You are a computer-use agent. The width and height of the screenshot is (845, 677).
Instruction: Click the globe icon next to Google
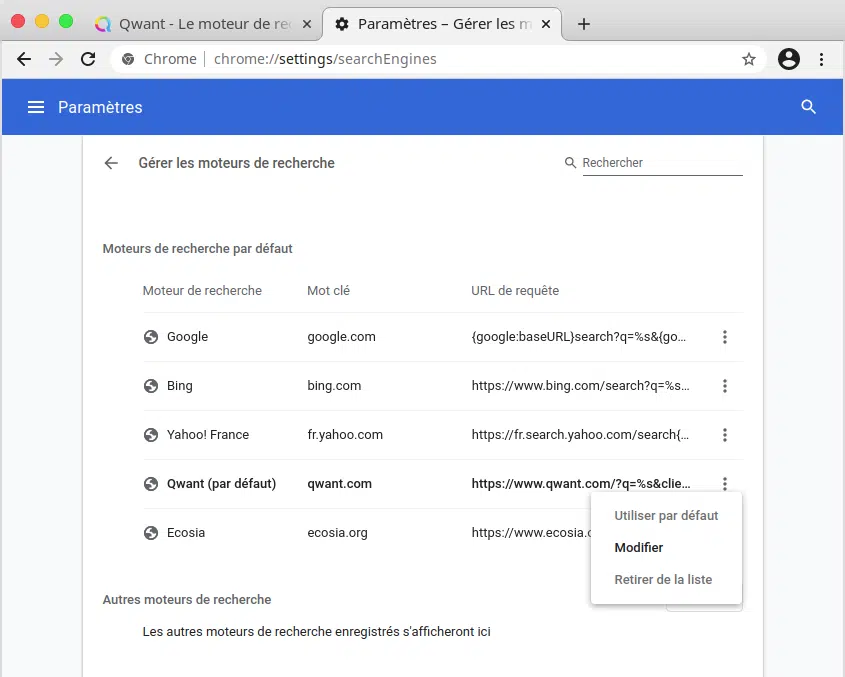click(151, 337)
